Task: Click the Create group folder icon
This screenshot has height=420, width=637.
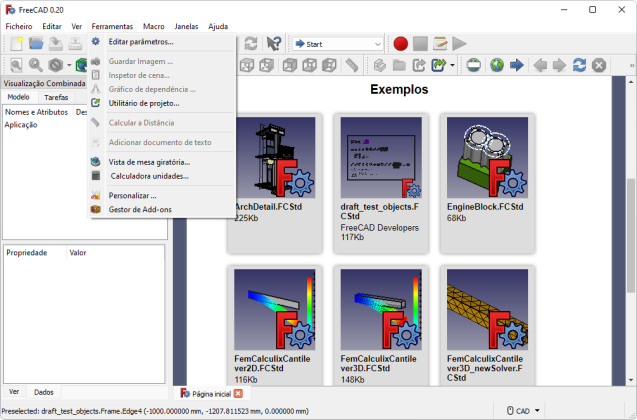Action: tap(399, 65)
